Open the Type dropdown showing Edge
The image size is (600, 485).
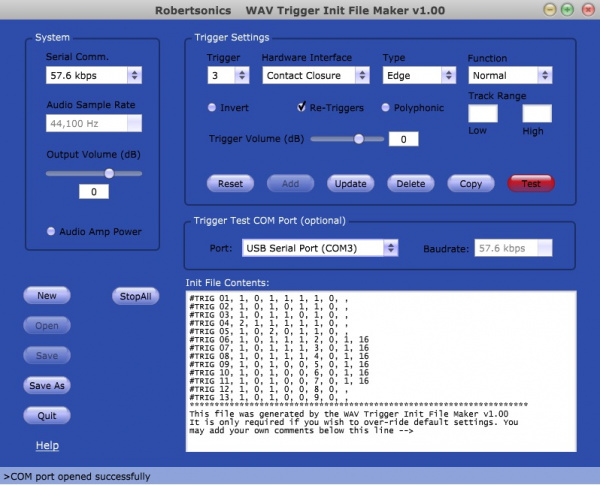[419, 75]
